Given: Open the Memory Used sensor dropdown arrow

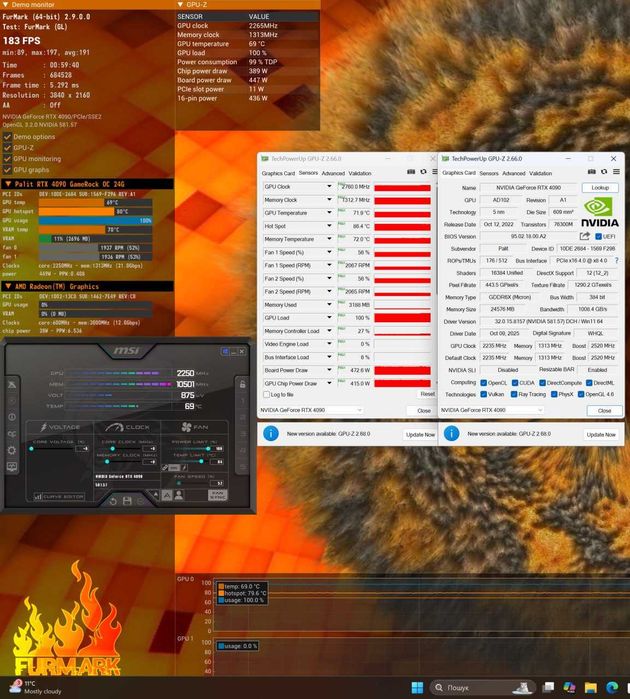Looking at the screenshot, I should coord(329,304).
